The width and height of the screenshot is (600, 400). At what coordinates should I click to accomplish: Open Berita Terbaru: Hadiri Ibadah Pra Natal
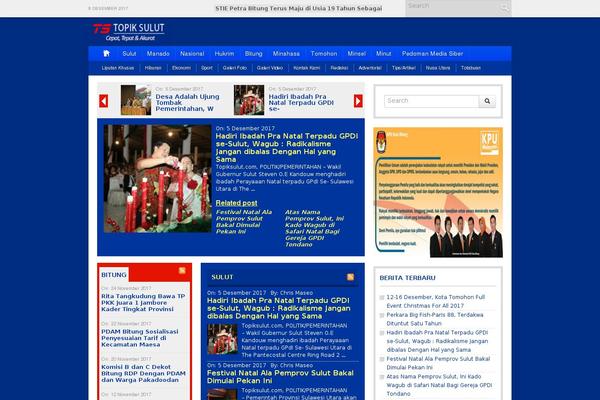(437, 341)
